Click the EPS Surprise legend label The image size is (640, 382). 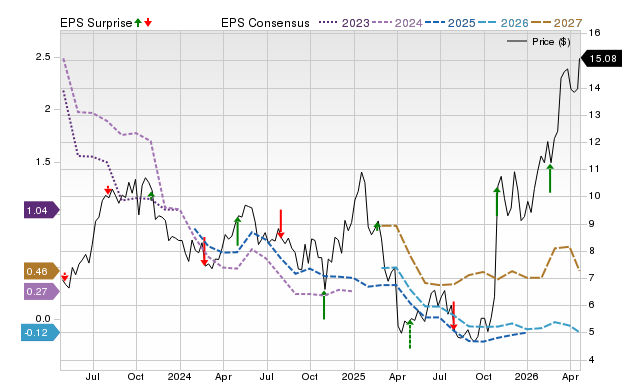coord(96,23)
